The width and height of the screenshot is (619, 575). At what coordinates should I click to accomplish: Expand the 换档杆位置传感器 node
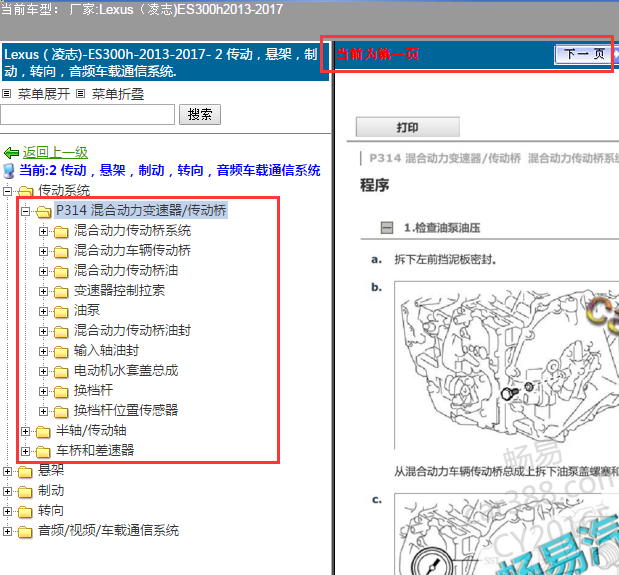click(43, 412)
